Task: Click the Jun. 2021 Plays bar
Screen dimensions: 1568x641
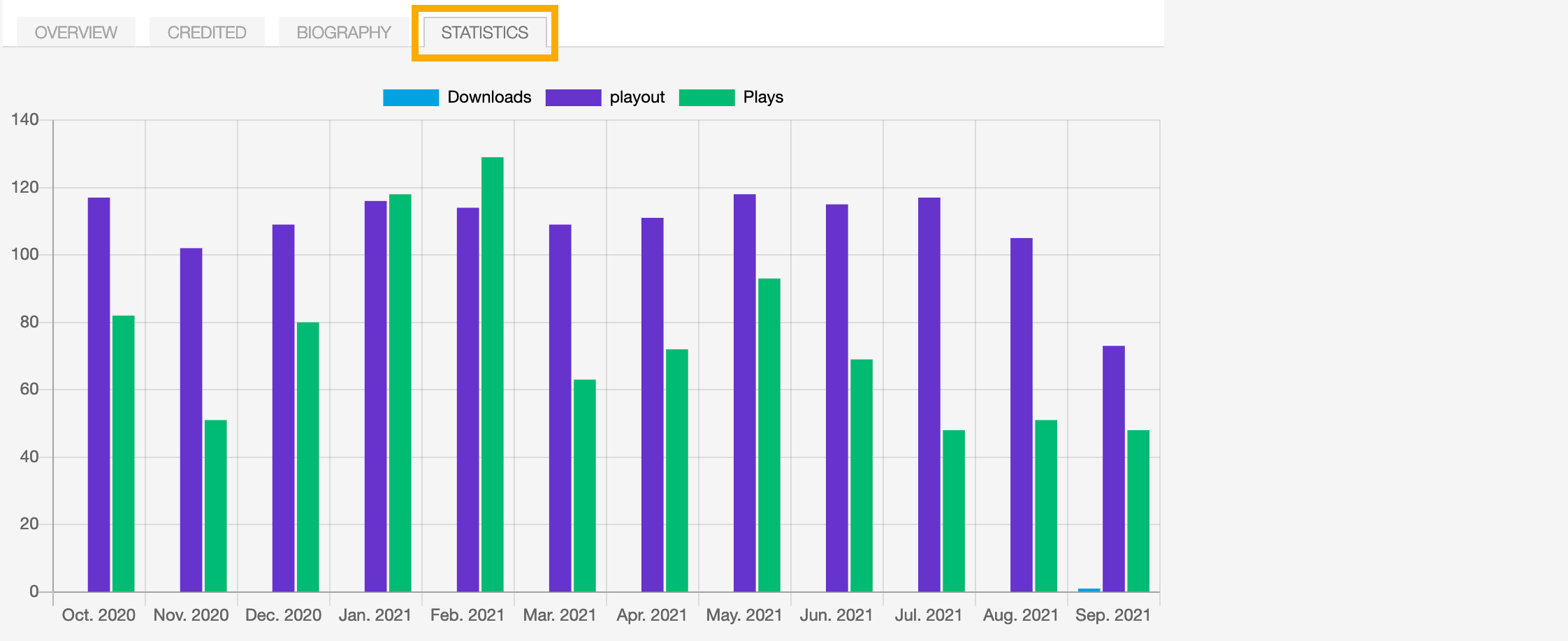Action: (x=862, y=476)
